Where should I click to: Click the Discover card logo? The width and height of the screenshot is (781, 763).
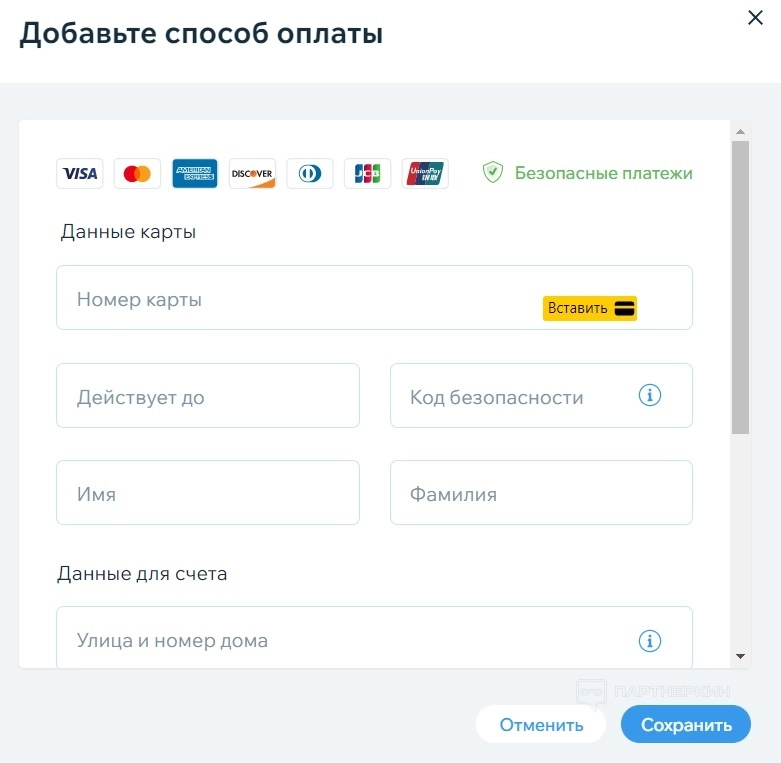coord(252,173)
